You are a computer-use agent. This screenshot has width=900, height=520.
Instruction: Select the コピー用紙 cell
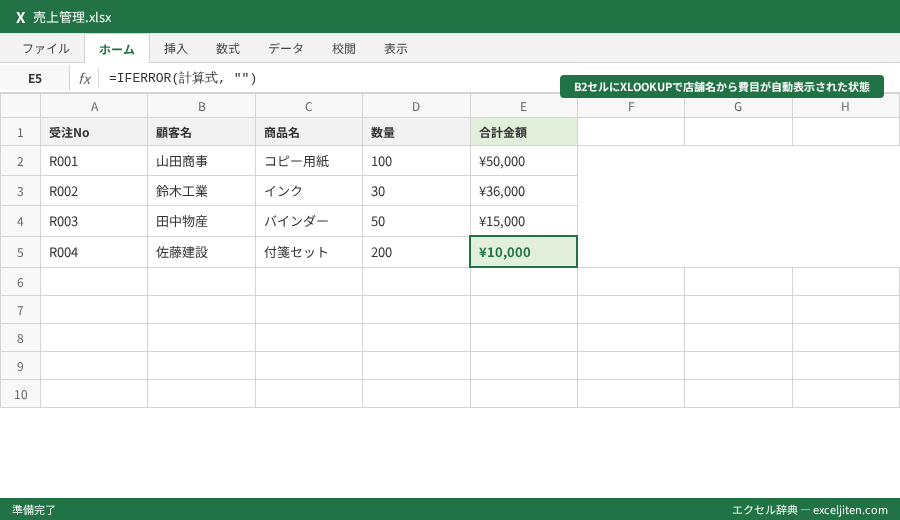point(309,161)
